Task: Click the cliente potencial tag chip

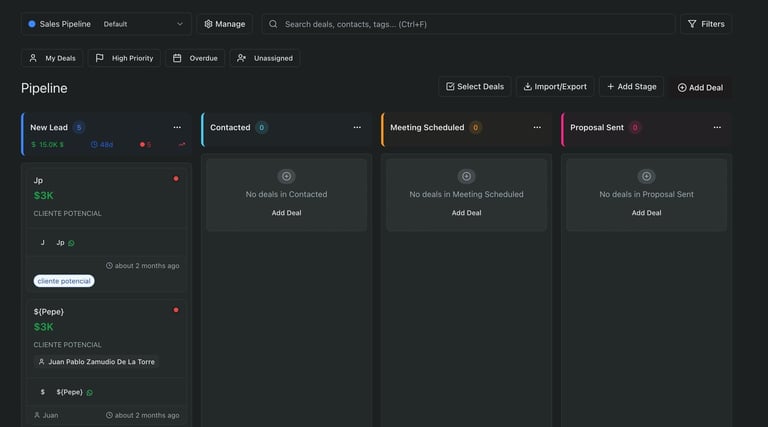Action: tap(64, 281)
